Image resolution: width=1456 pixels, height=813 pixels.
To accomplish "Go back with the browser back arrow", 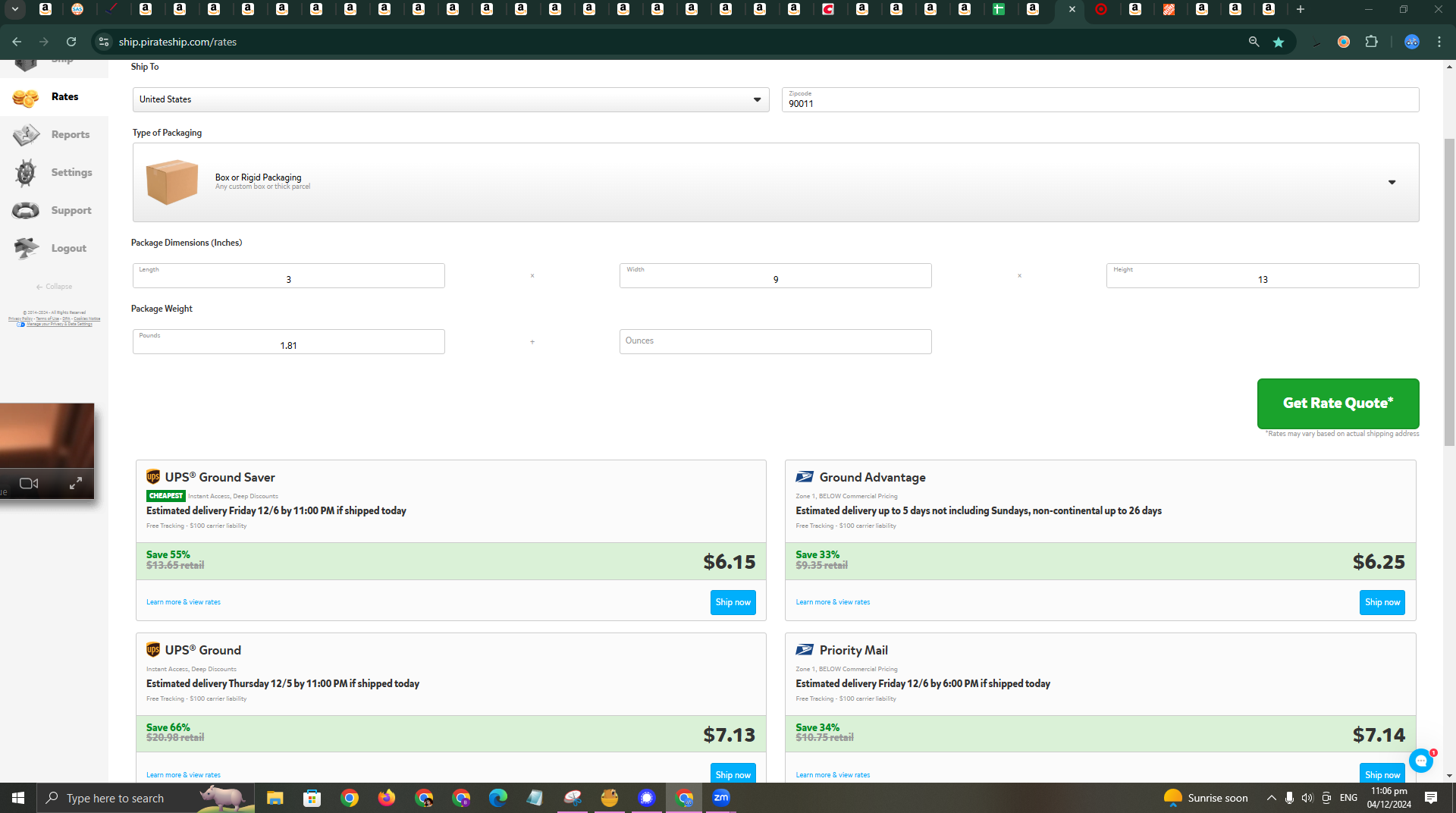I will point(17,42).
